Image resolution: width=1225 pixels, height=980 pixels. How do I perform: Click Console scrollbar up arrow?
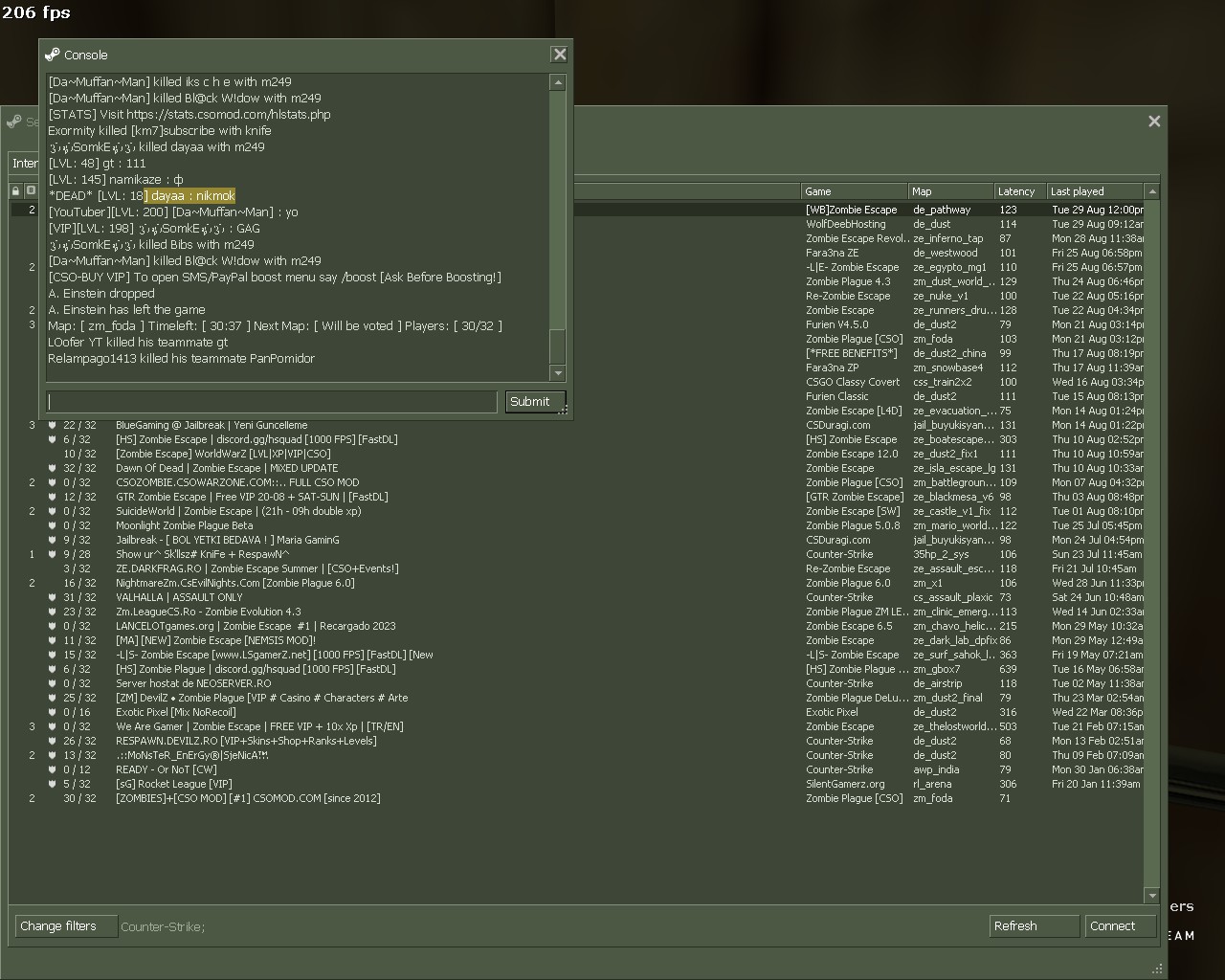coord(558,83)
